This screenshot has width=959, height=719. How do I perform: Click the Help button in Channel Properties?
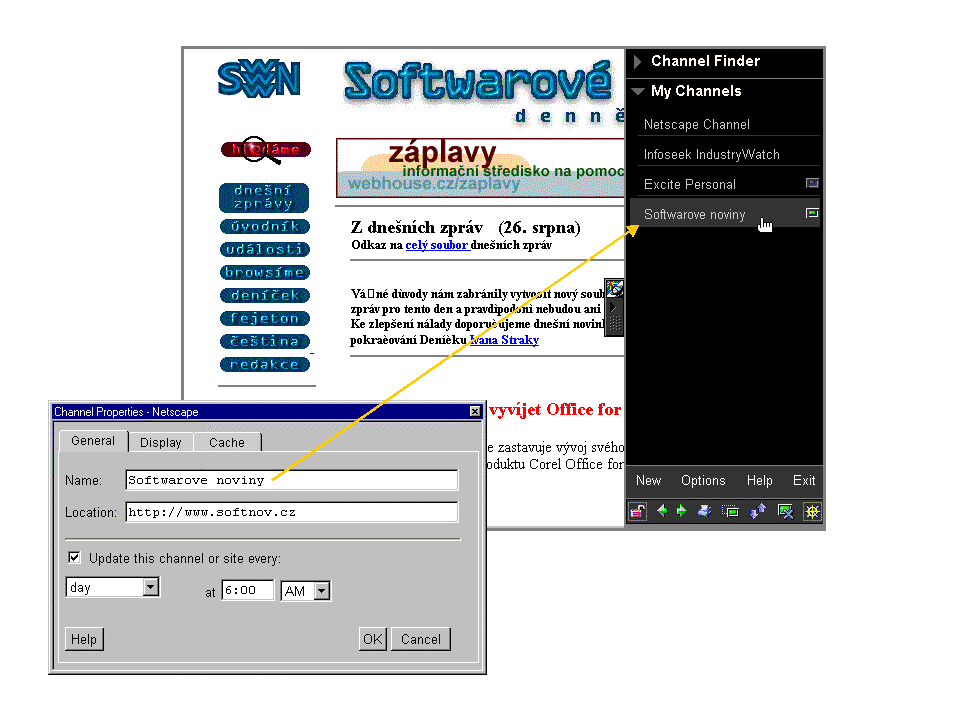pyautogui.click(x=84, y=640)
